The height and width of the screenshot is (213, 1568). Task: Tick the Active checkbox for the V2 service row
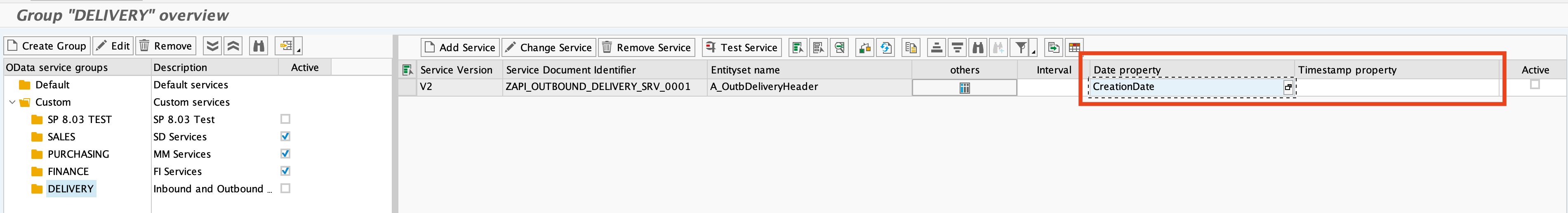point(1534,85)
